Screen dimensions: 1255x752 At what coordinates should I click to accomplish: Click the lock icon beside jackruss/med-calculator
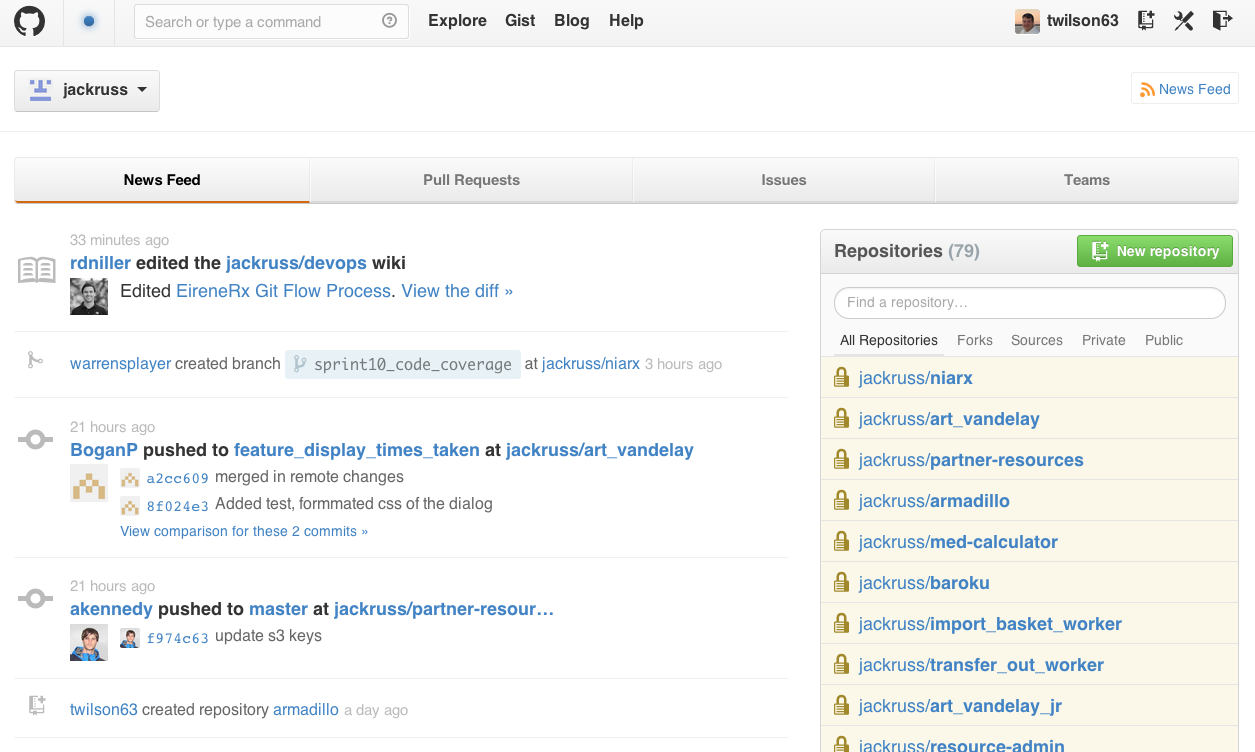(x=842, y=542)
